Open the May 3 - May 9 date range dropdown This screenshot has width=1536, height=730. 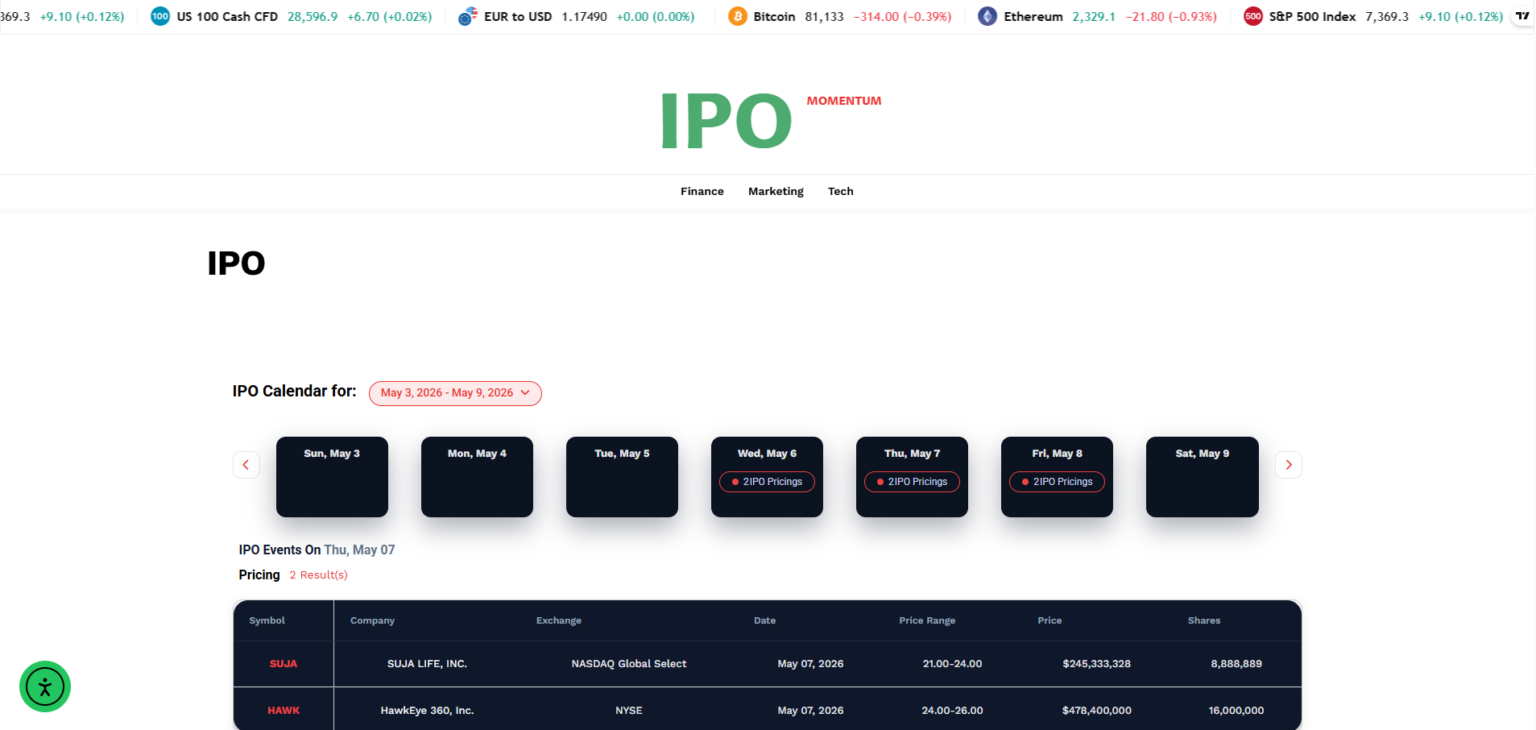point(455,393)
